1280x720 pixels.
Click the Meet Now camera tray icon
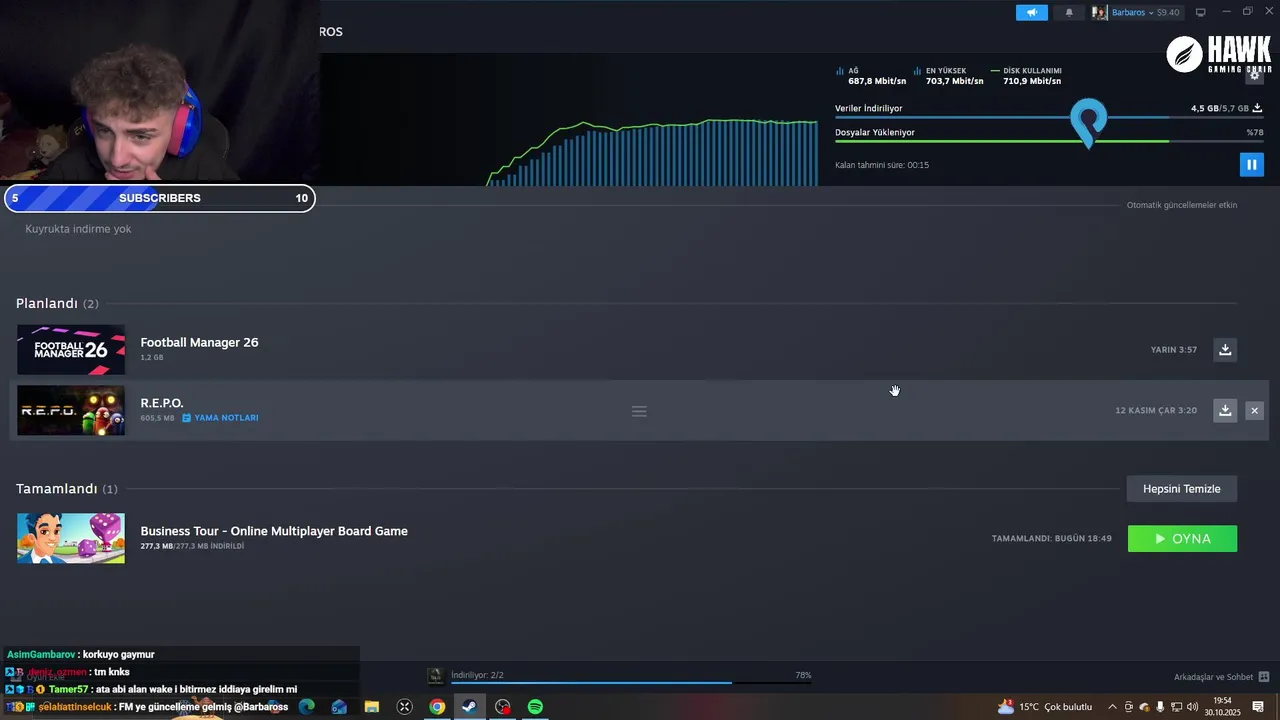[1129, 707]
